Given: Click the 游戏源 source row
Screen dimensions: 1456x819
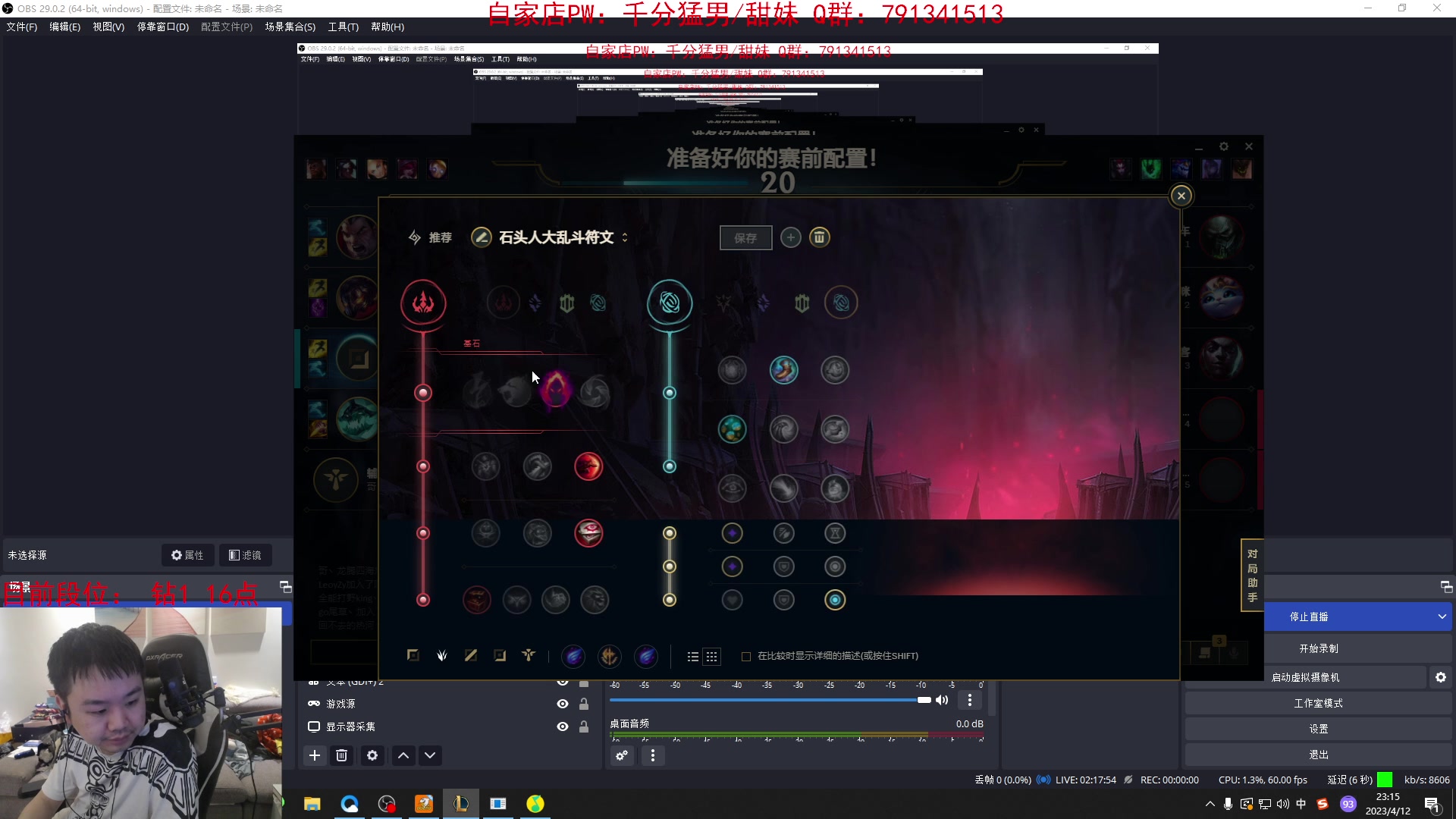Looking at the screenshot, I should 447,704.
